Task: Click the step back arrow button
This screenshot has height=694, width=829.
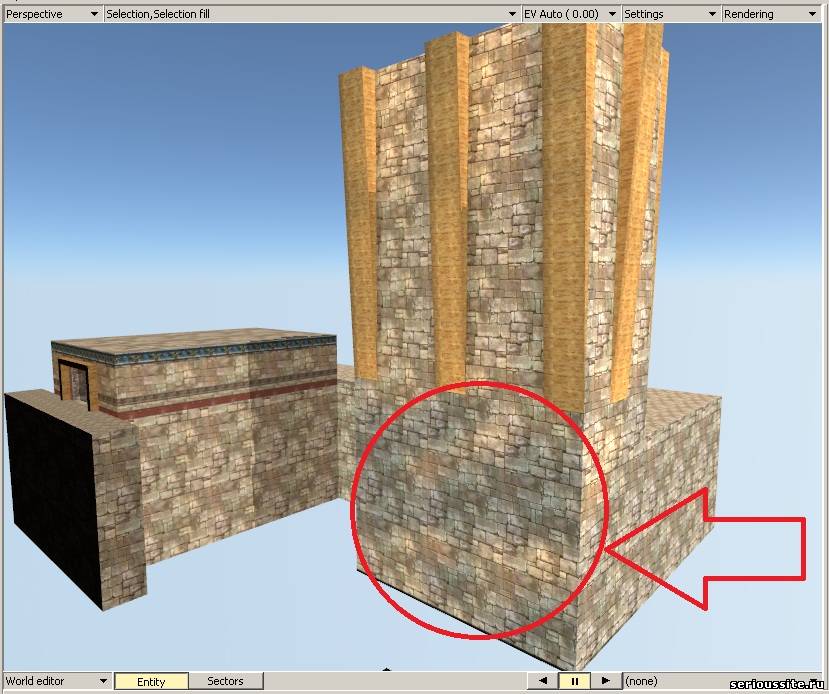Action: [x=543, y=681]
